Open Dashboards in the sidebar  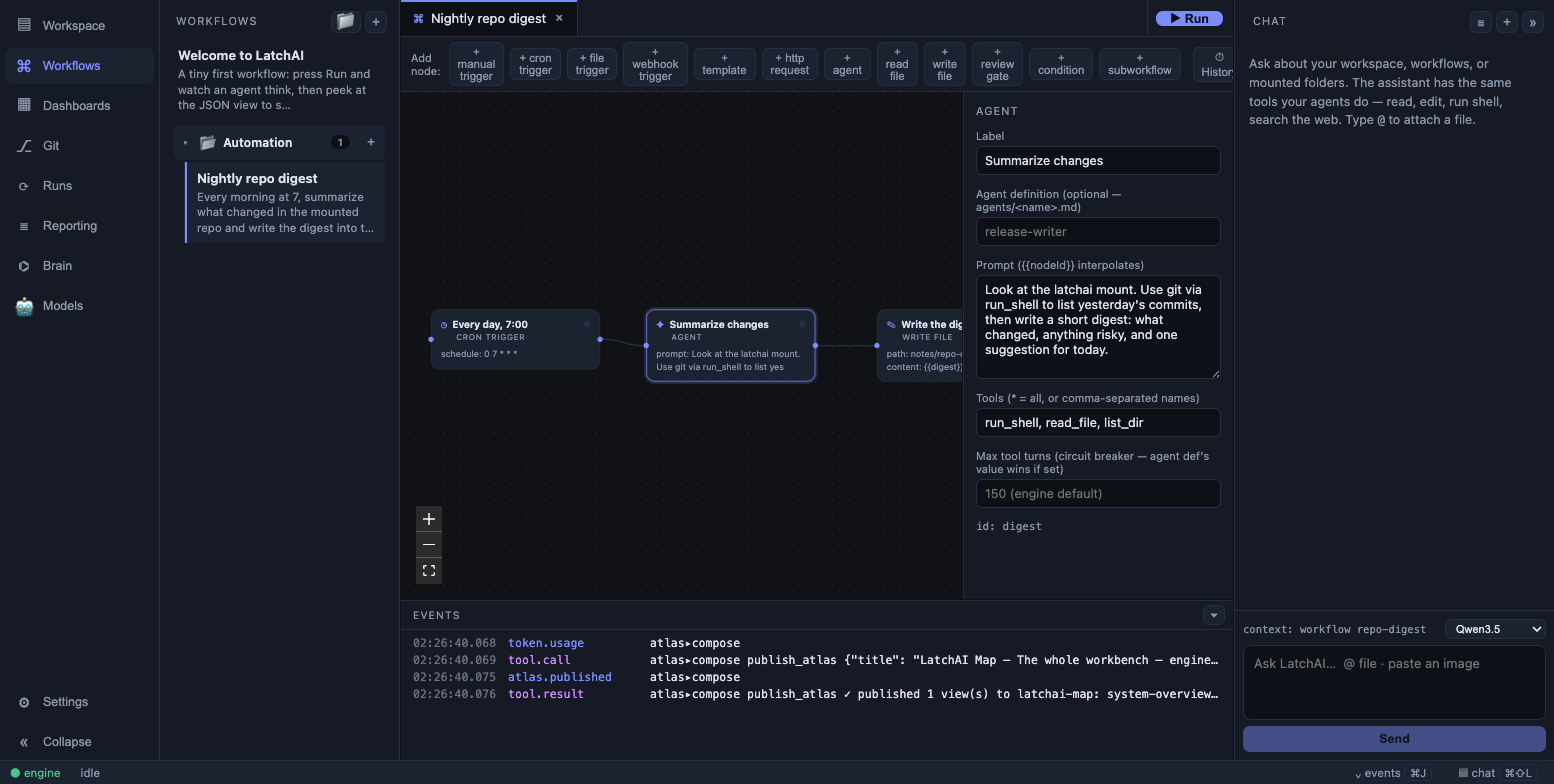(x=79, y=106)
